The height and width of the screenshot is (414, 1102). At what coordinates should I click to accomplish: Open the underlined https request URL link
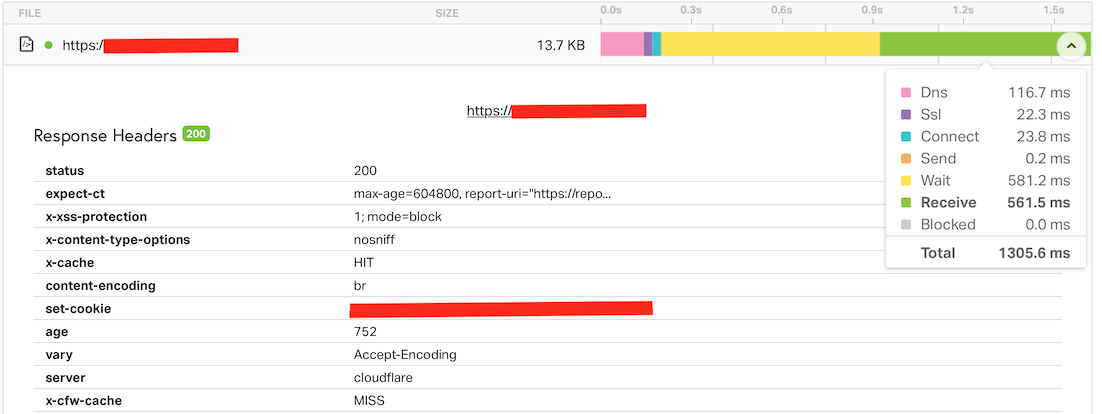pyautogui.click(x=556, y=111)
